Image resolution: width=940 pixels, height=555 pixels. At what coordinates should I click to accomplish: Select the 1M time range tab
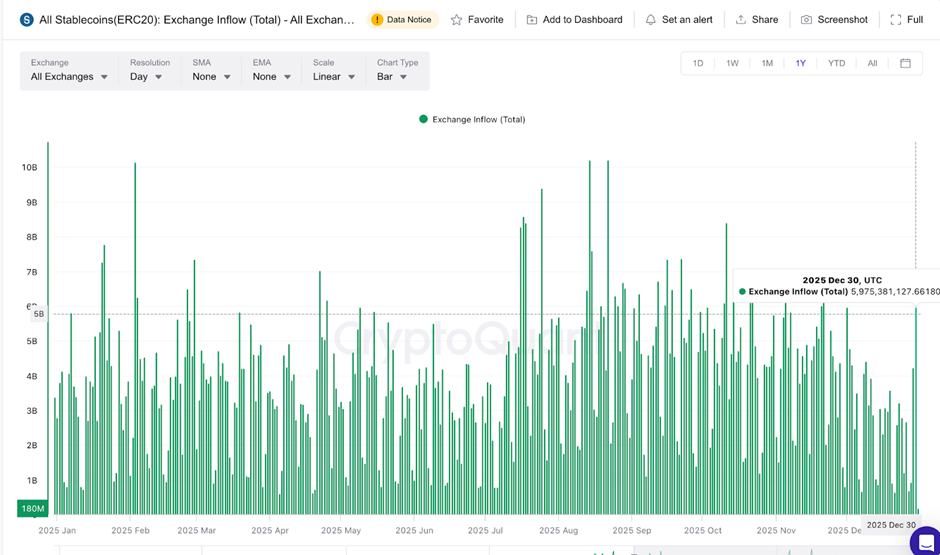(767, 63)
